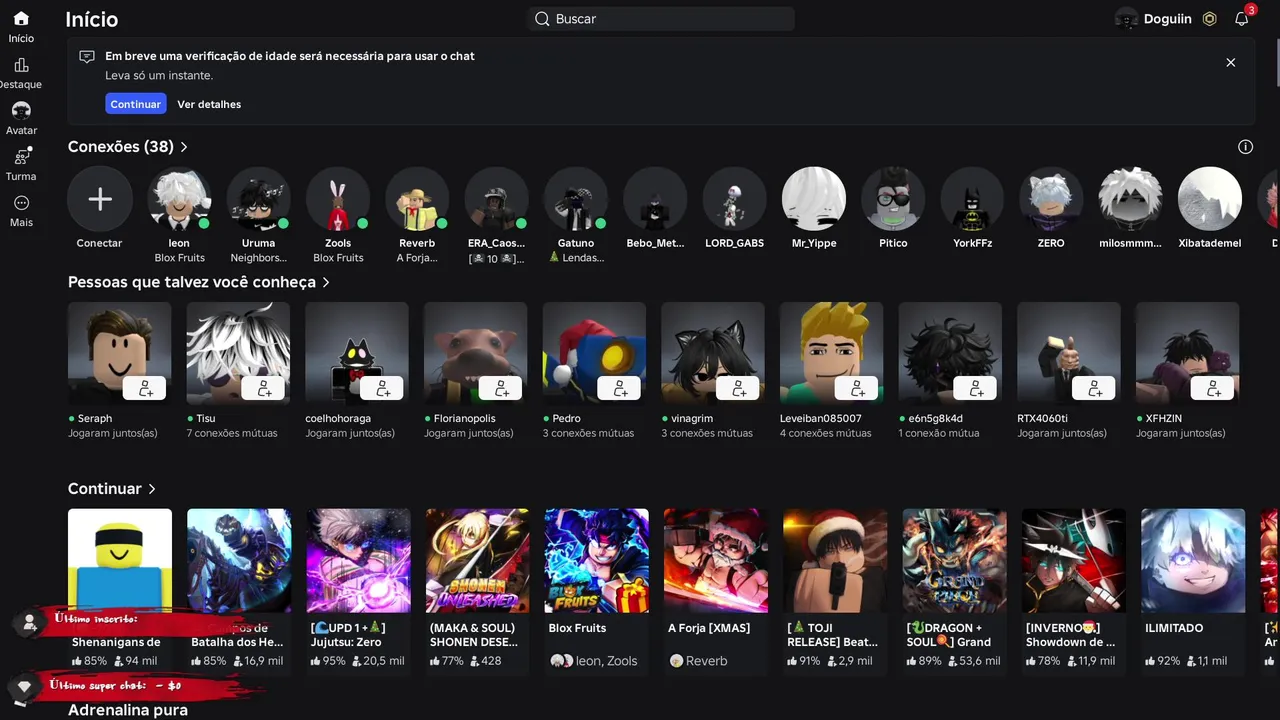
Task: Open the Jujutsu: Zero game thumbnail
Action: point(358,561)
